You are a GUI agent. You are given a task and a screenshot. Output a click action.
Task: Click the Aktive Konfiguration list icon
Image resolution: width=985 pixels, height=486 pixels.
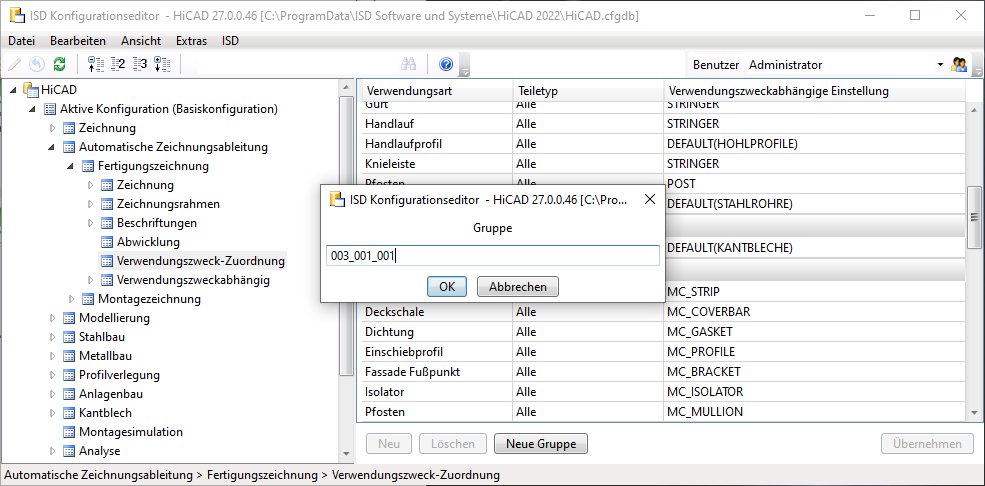pos(50,109)
